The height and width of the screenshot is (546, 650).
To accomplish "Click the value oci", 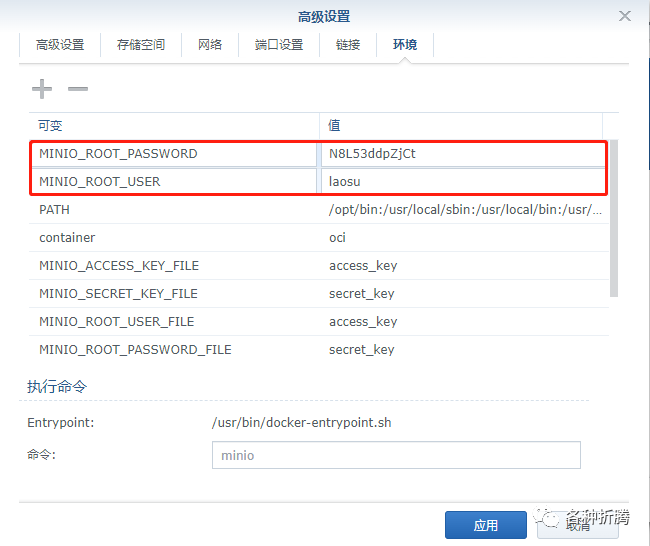I will coord(337,238).
